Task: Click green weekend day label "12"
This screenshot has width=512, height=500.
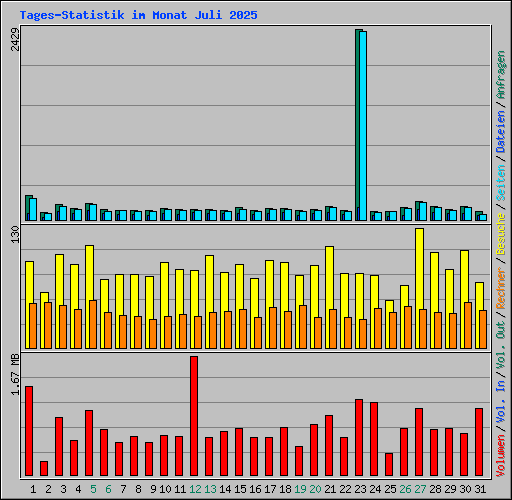Action: point(195,489)
